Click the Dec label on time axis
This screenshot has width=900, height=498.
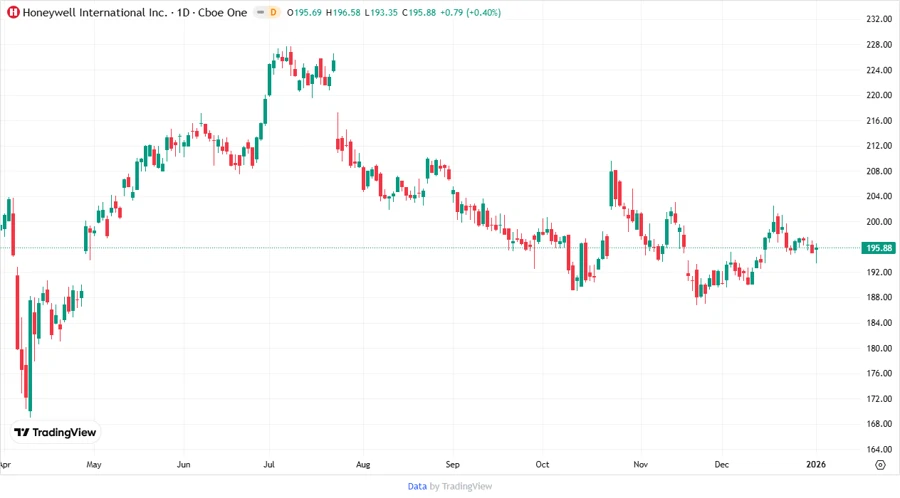tap(721, 465)
